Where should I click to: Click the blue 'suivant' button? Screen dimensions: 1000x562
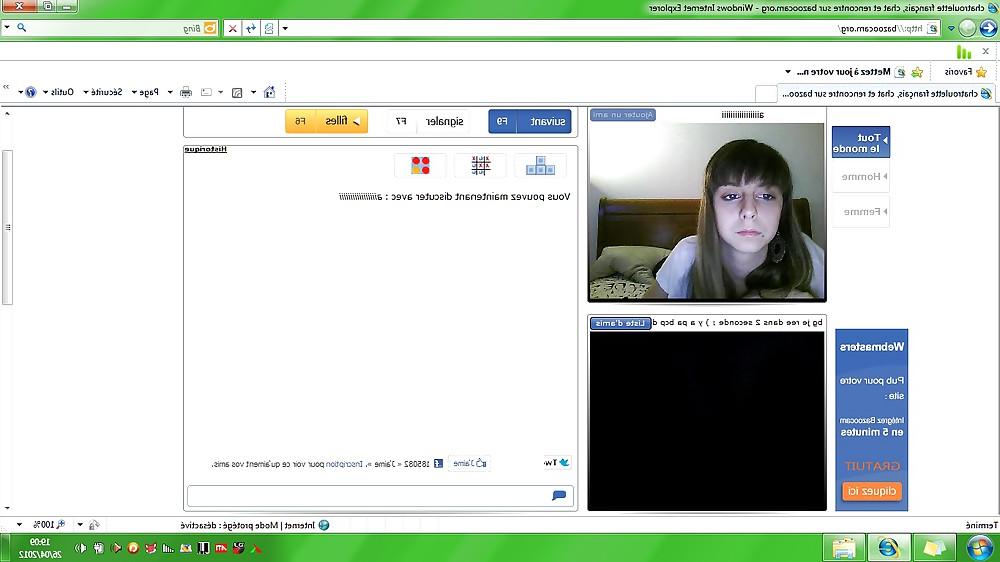pyautogui.click(x=545, y=121)
